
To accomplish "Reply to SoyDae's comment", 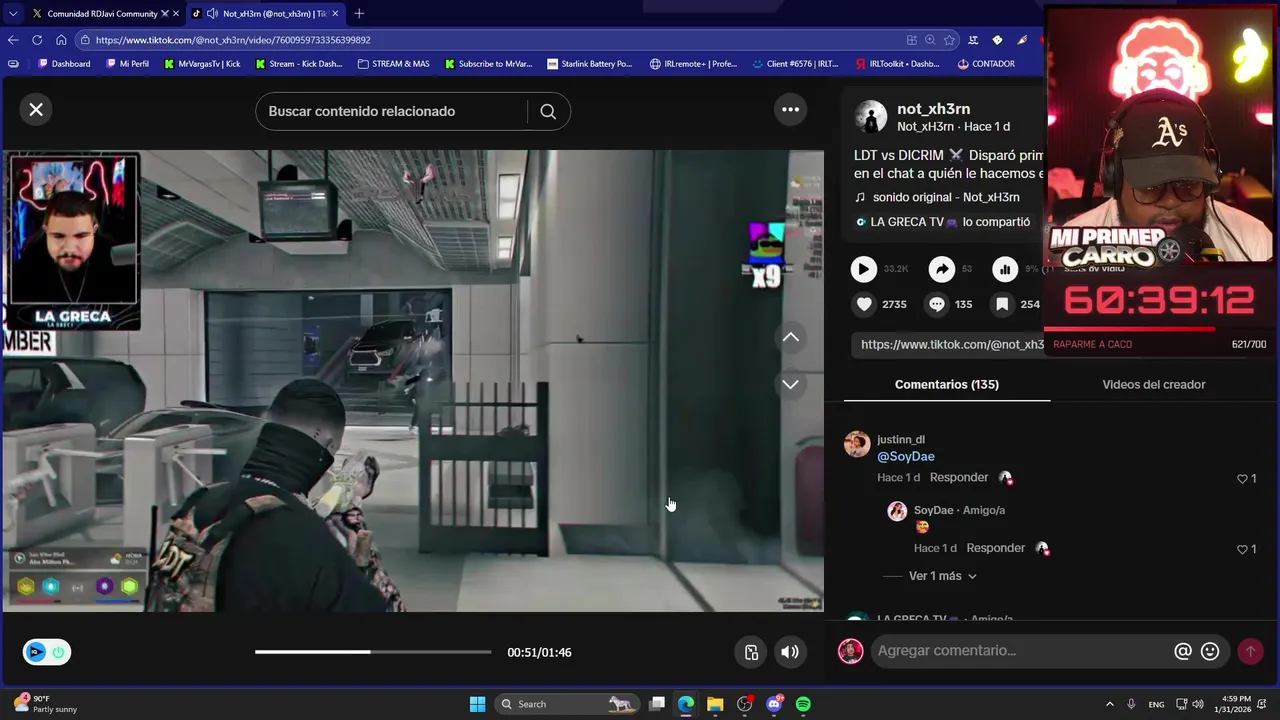I will (x=996, y=548).
